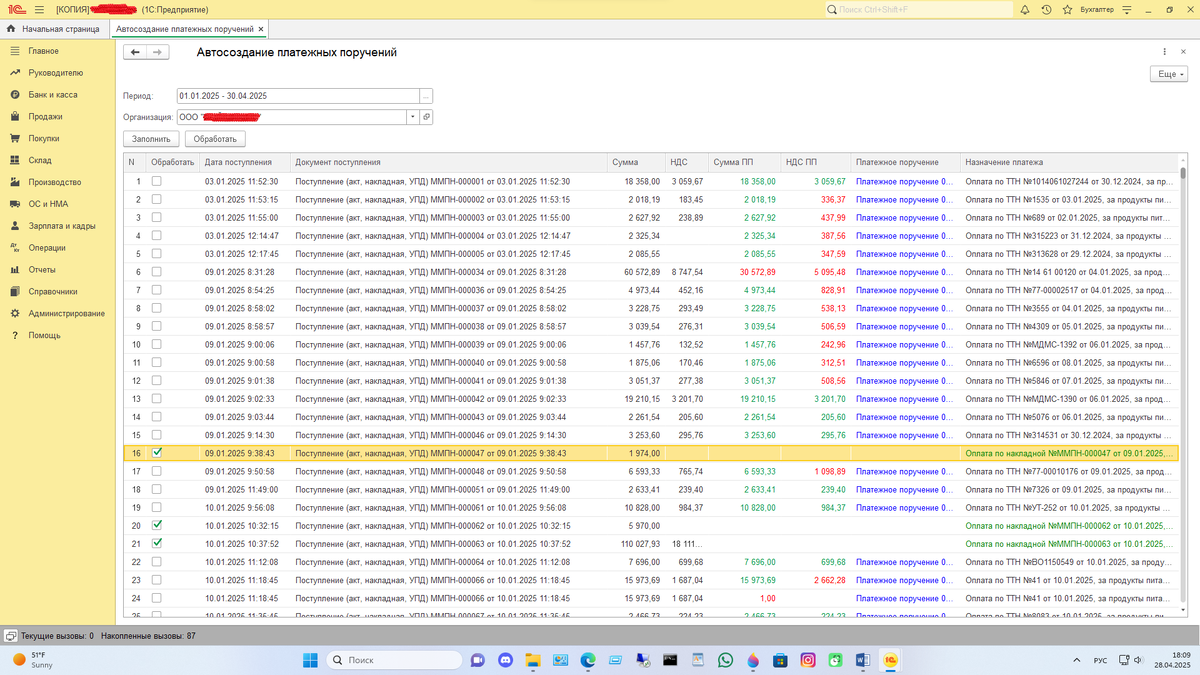Open the period selection ellipsis button
The image size is (1200, 675).
tap(426, 96)
